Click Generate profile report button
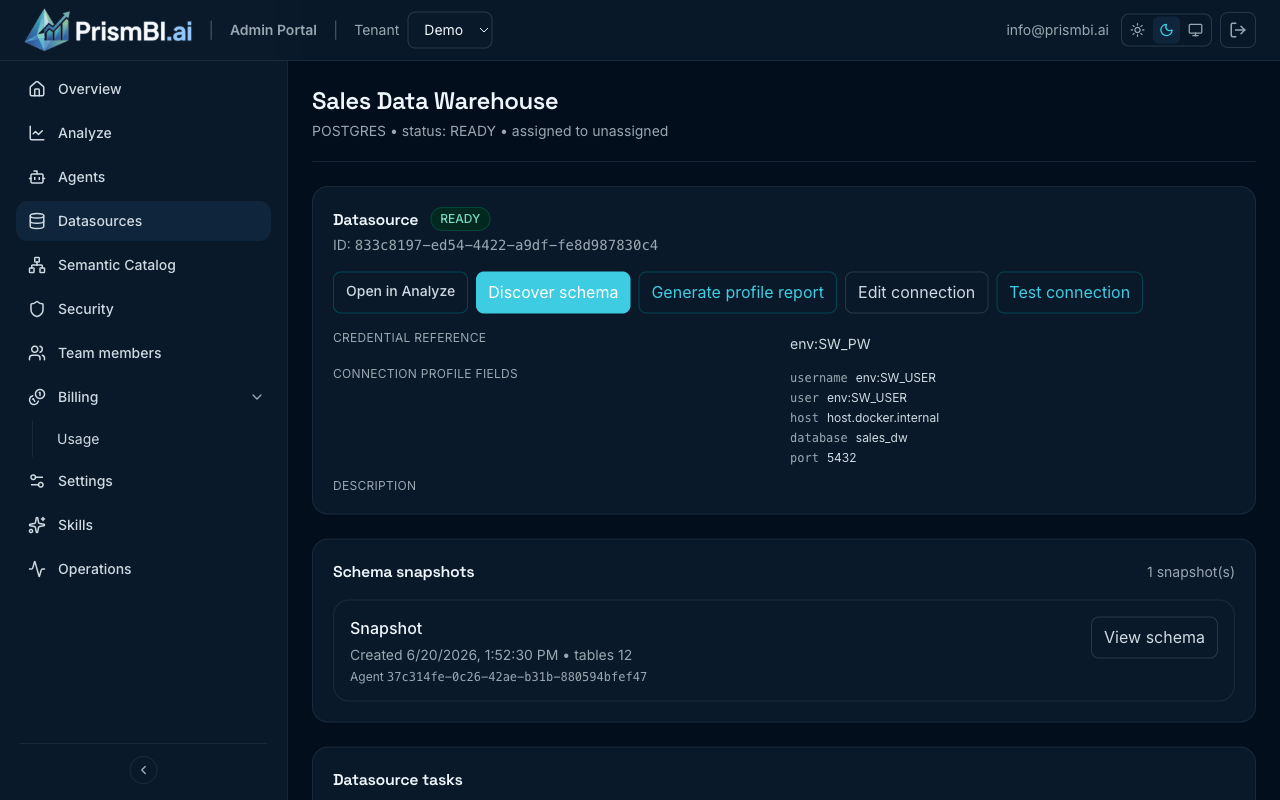 coord(738,292)
